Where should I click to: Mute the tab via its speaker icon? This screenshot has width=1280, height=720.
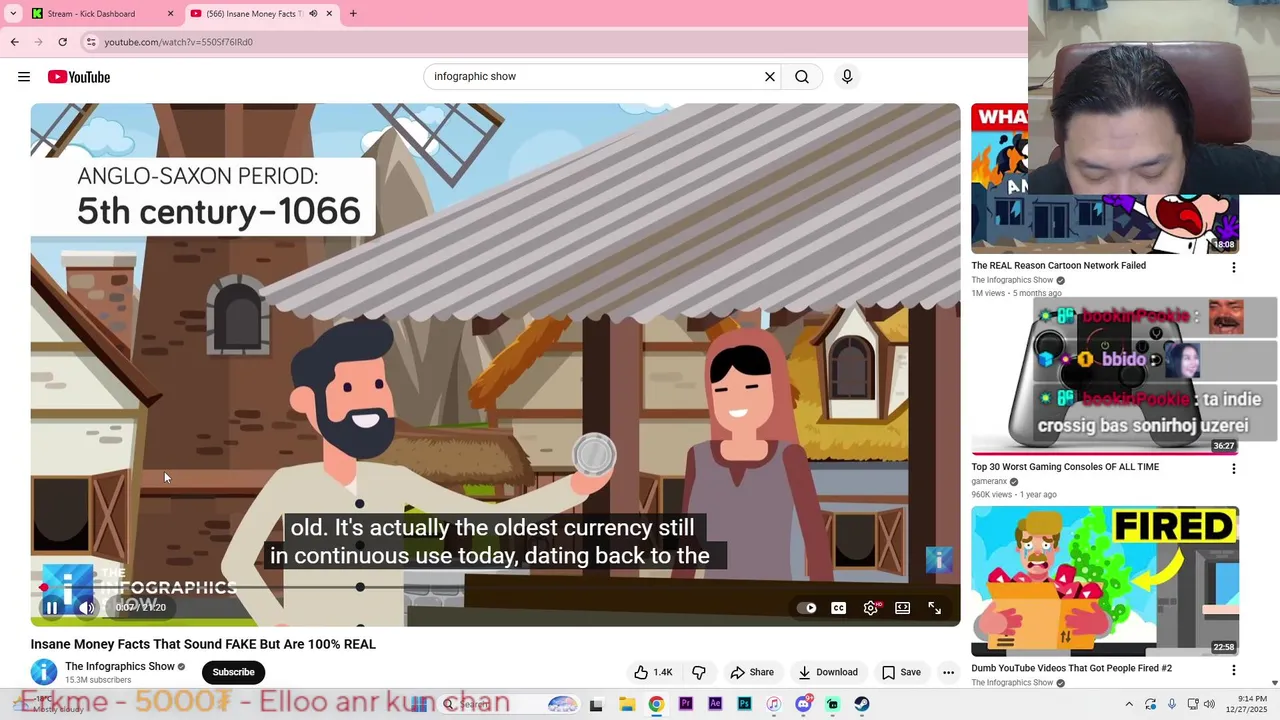point(313,14)
